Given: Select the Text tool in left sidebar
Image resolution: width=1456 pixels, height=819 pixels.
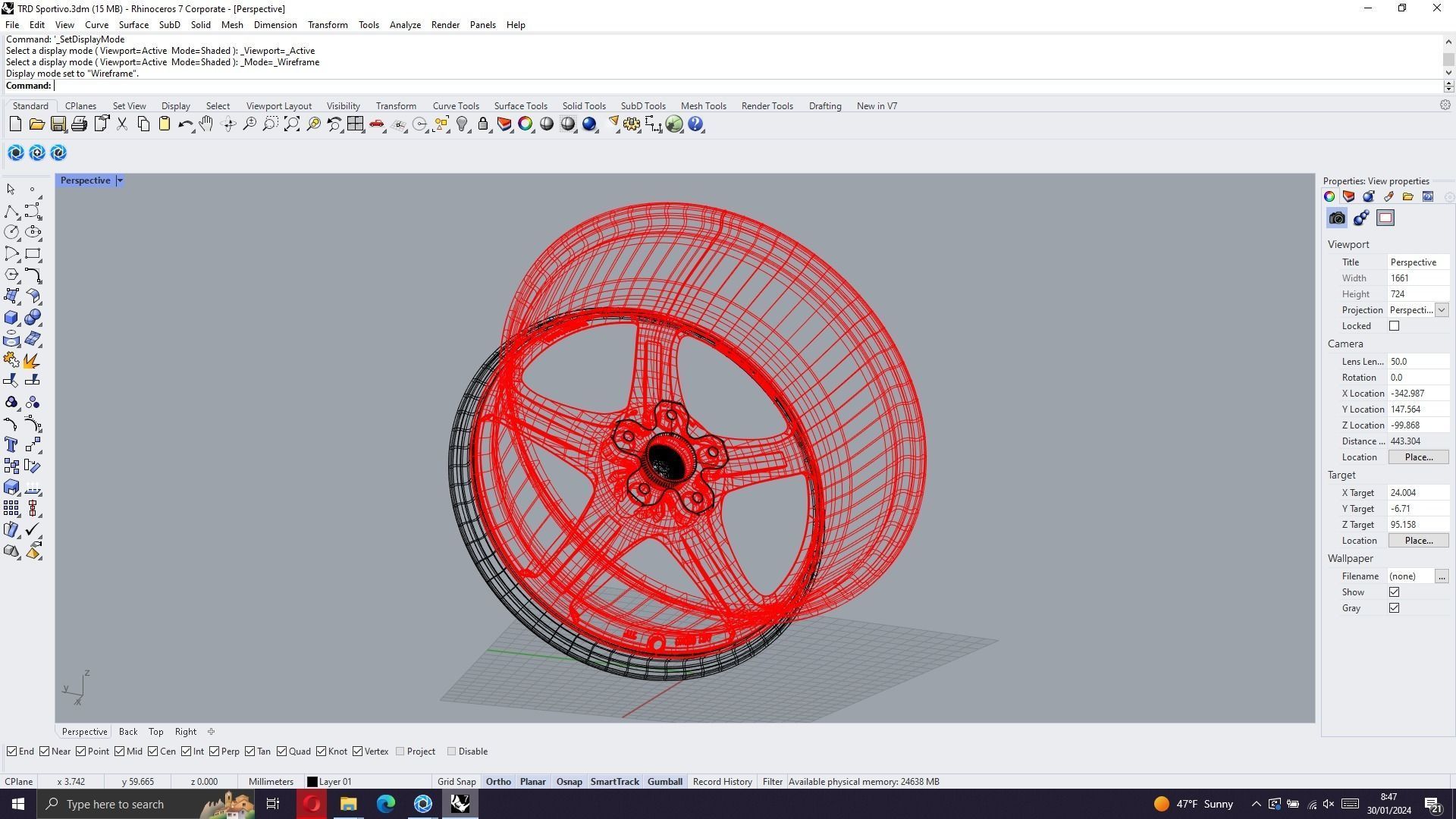Looking at the screenshot, I should pos(11,445).
